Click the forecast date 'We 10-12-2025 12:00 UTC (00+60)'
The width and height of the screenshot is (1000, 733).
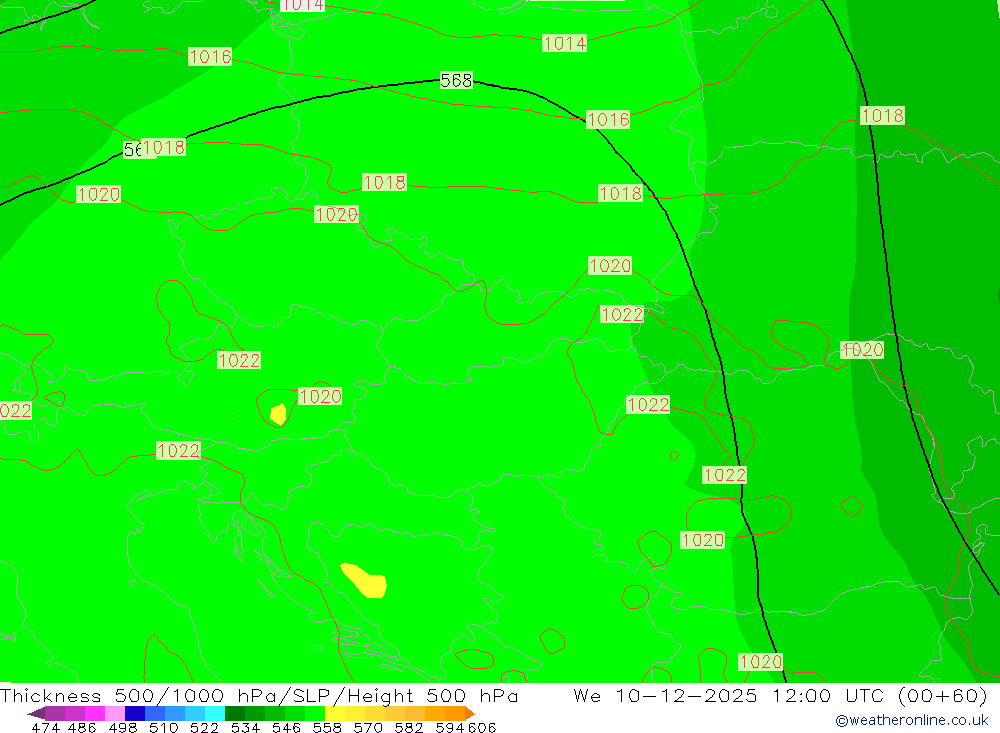[780, 695]
